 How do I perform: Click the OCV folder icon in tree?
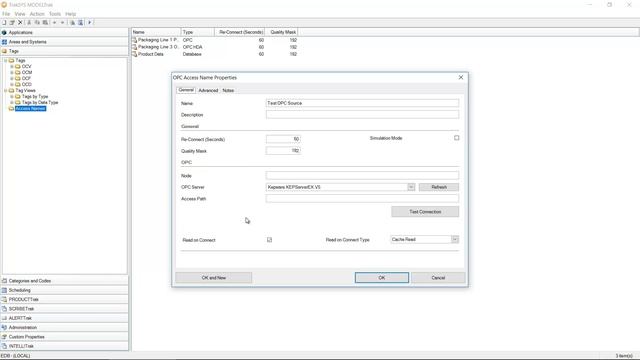tap(18, 66)
